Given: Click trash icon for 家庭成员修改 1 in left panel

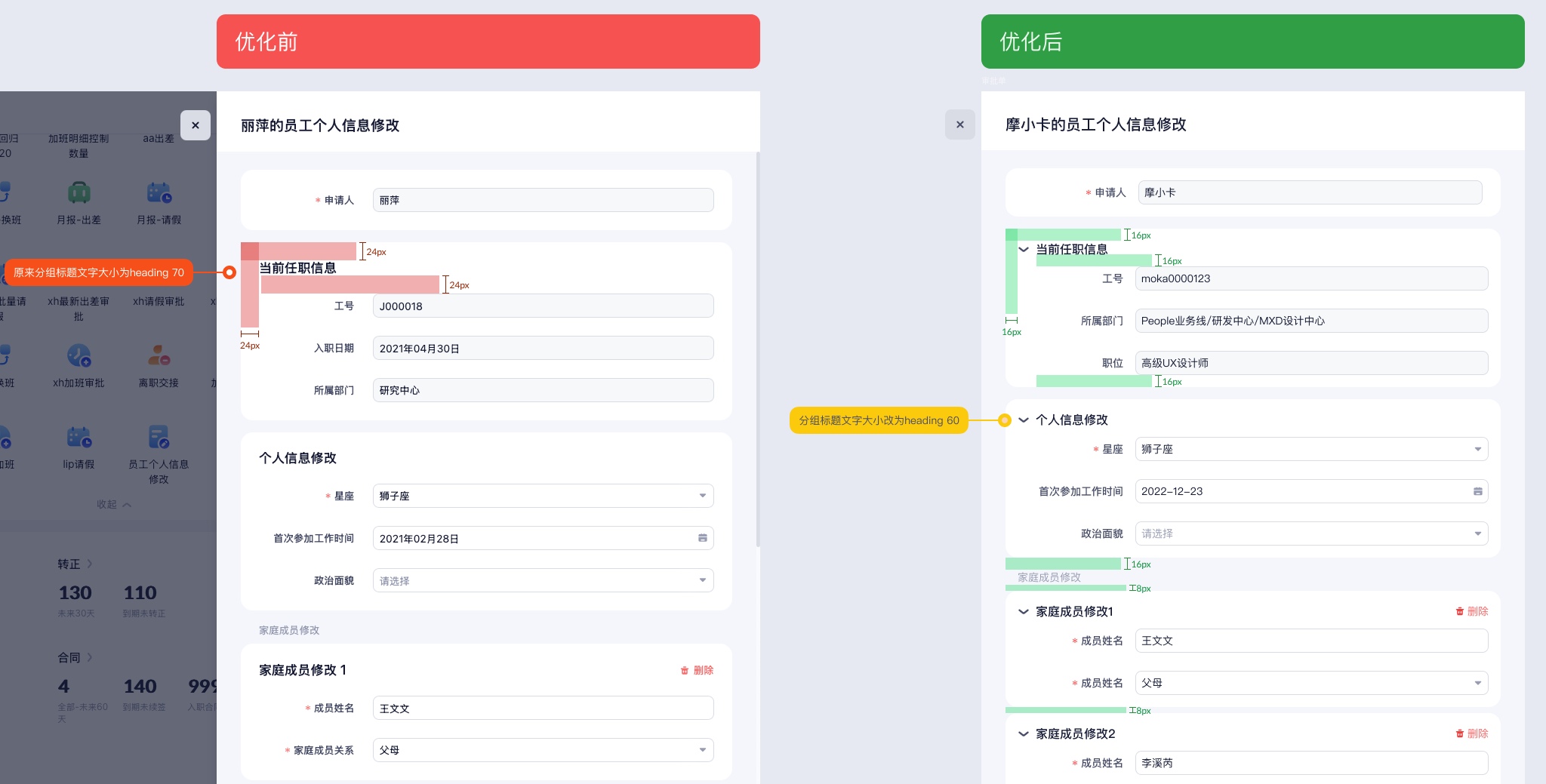Looking at the screenshot, I should (685, 670).
